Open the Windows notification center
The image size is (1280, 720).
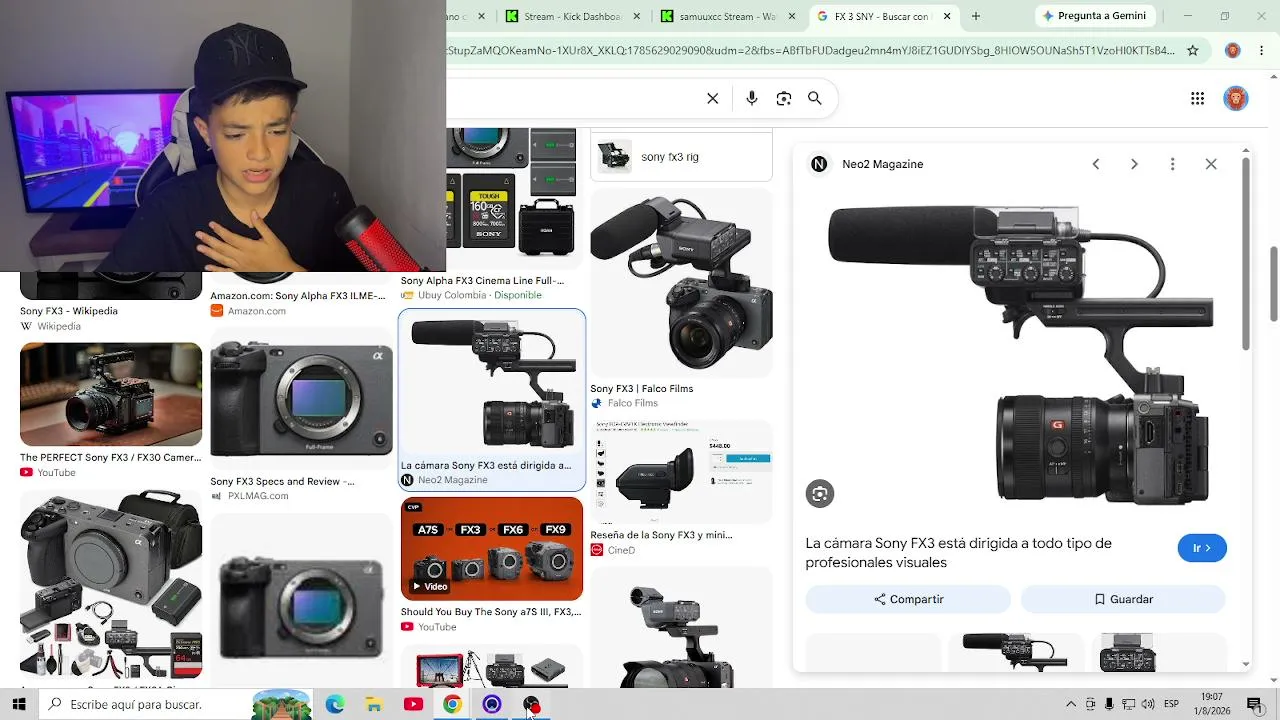tap(1255, 705)
